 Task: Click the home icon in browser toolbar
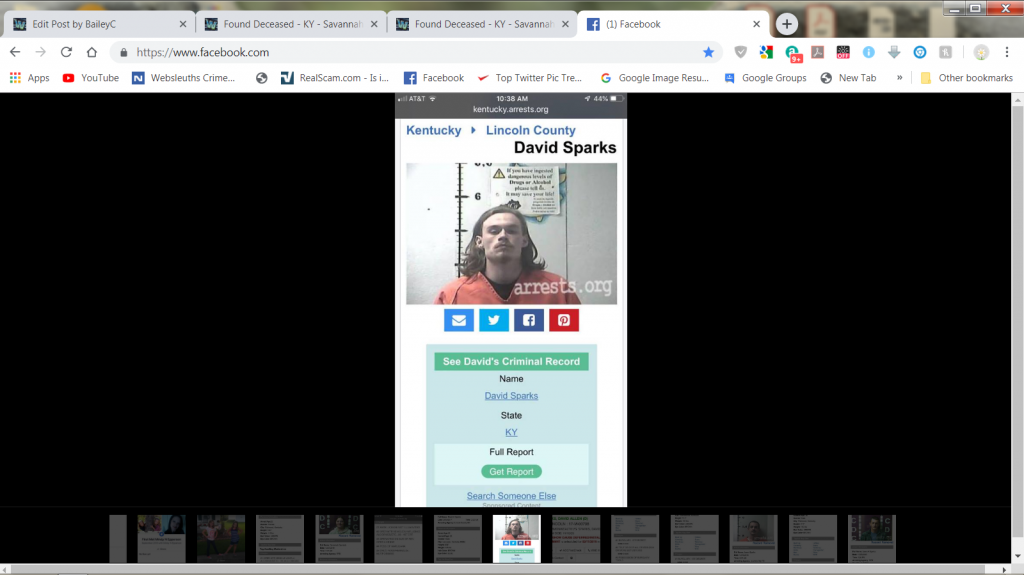(92, 52)
